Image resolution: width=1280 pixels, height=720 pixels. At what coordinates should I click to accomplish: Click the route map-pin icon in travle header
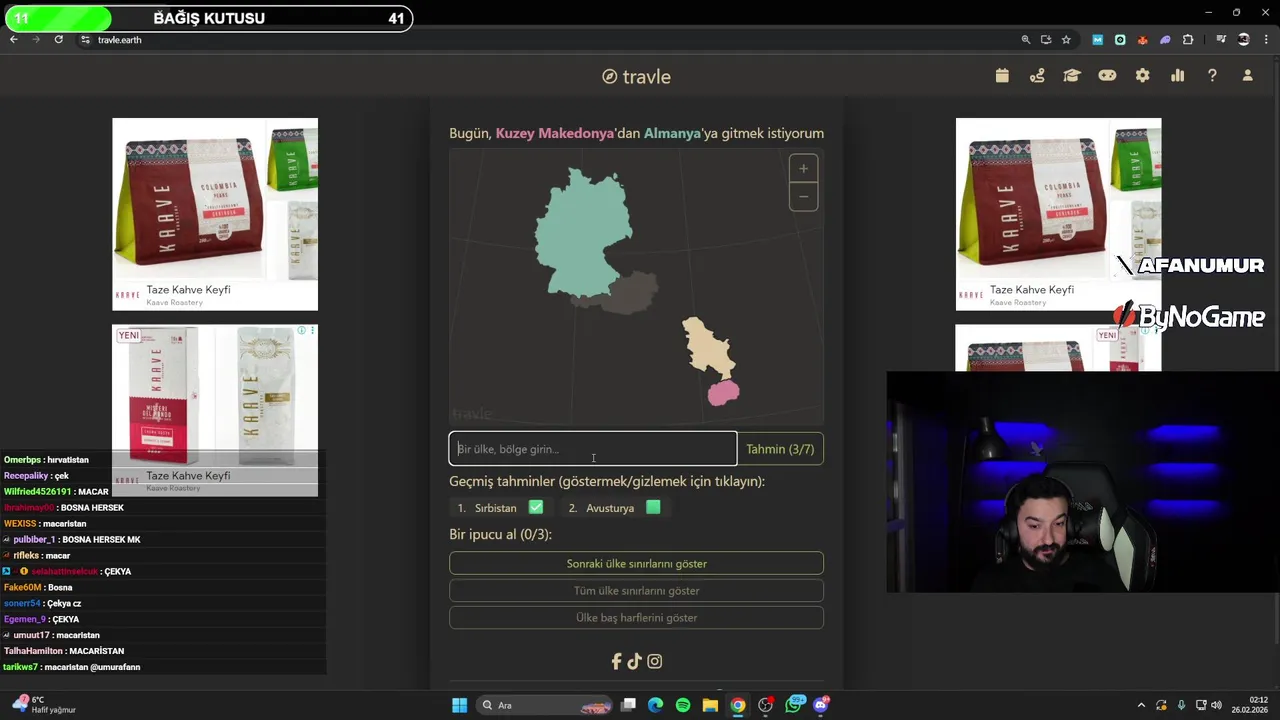pos(1037,76)
